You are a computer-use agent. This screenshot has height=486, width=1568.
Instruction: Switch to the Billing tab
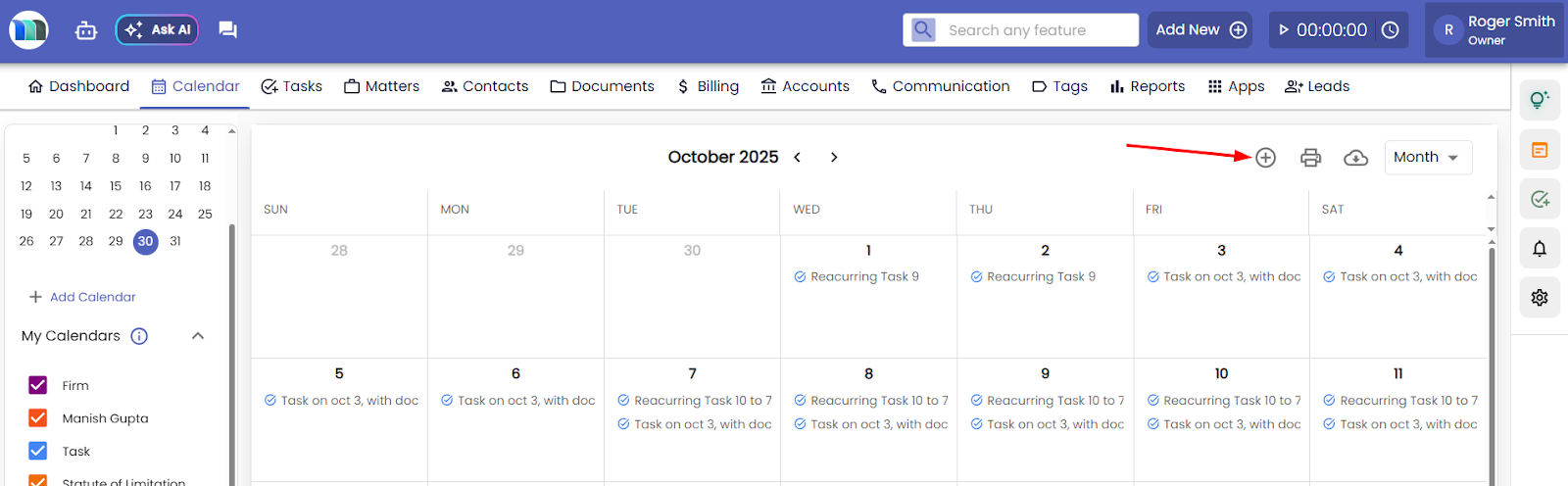click(x=708, y=86)
